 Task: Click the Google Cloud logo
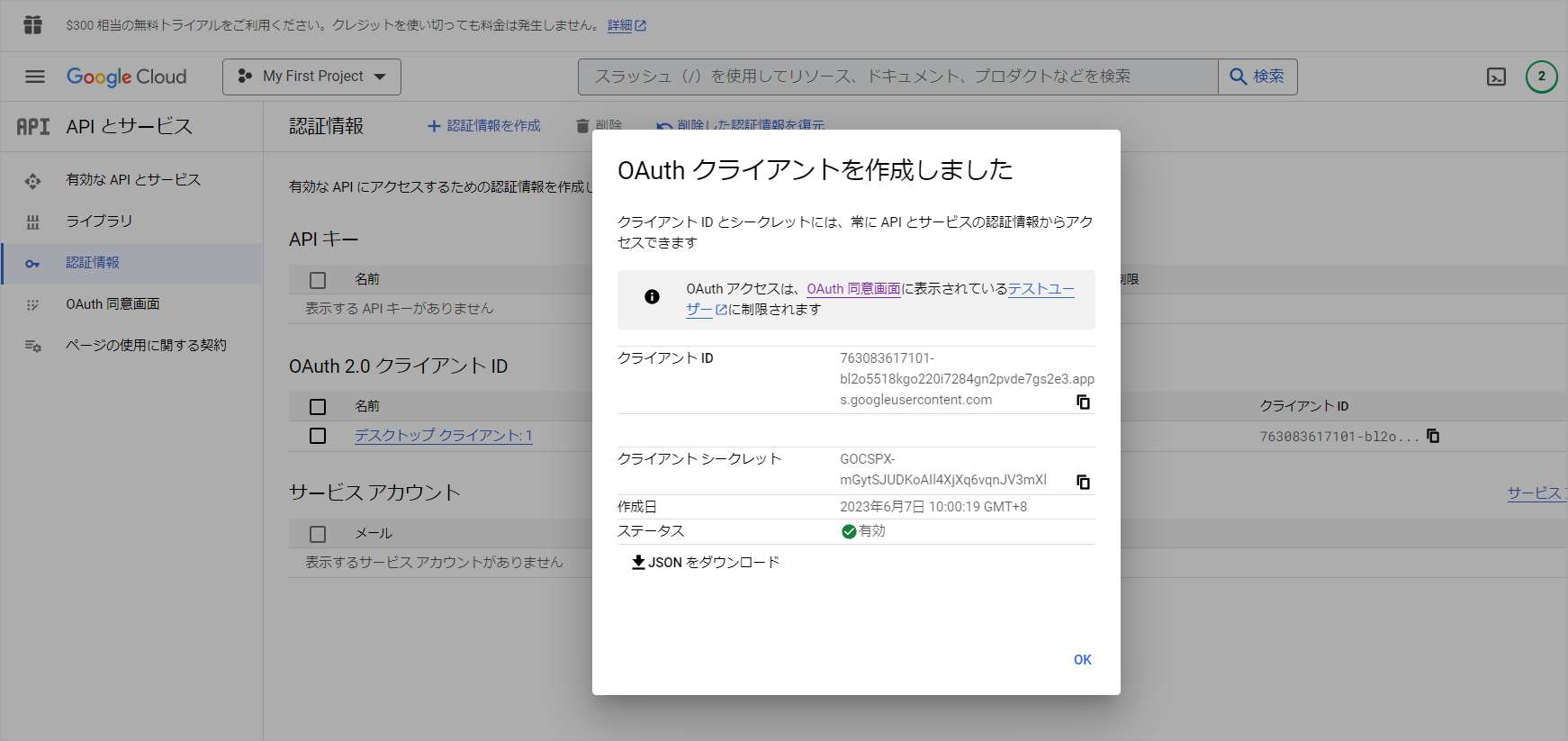126,77
